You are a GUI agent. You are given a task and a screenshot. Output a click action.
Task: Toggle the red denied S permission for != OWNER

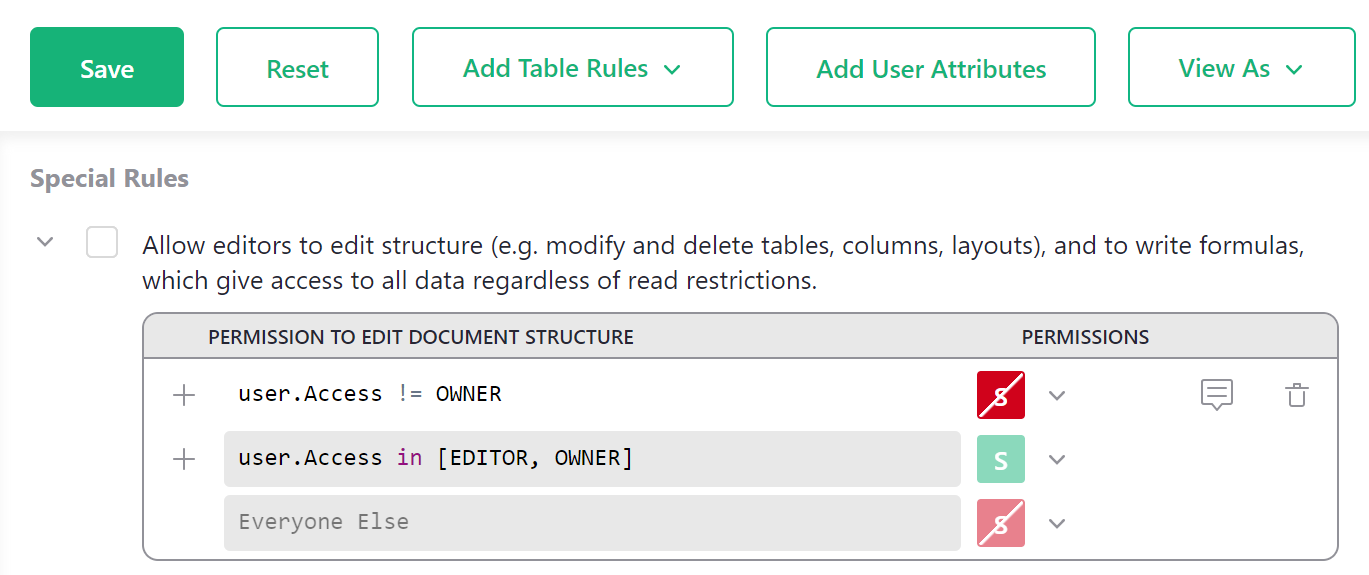[x=1001, y=395]
